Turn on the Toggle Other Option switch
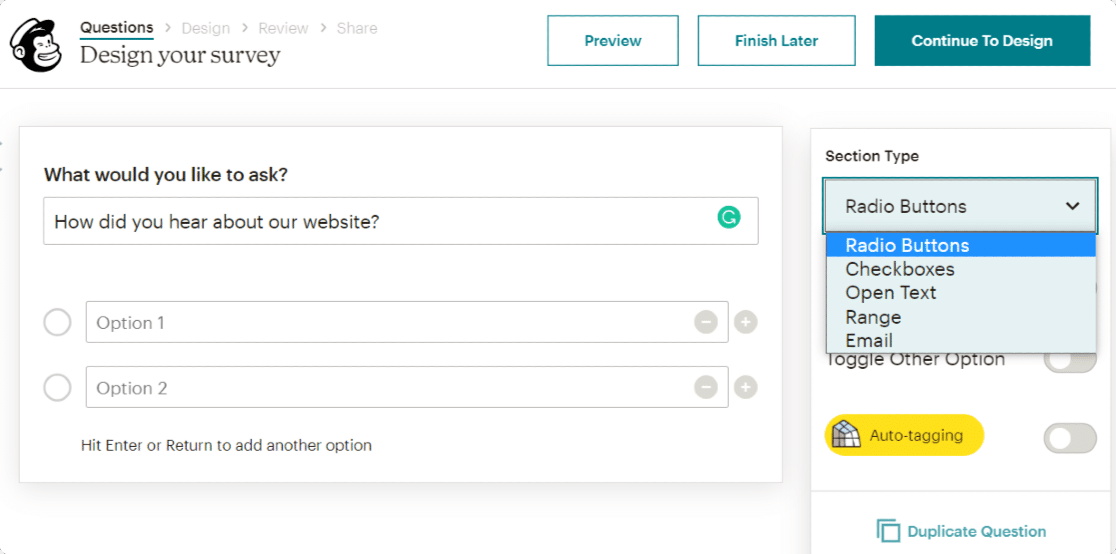 tap(1070, 360)
